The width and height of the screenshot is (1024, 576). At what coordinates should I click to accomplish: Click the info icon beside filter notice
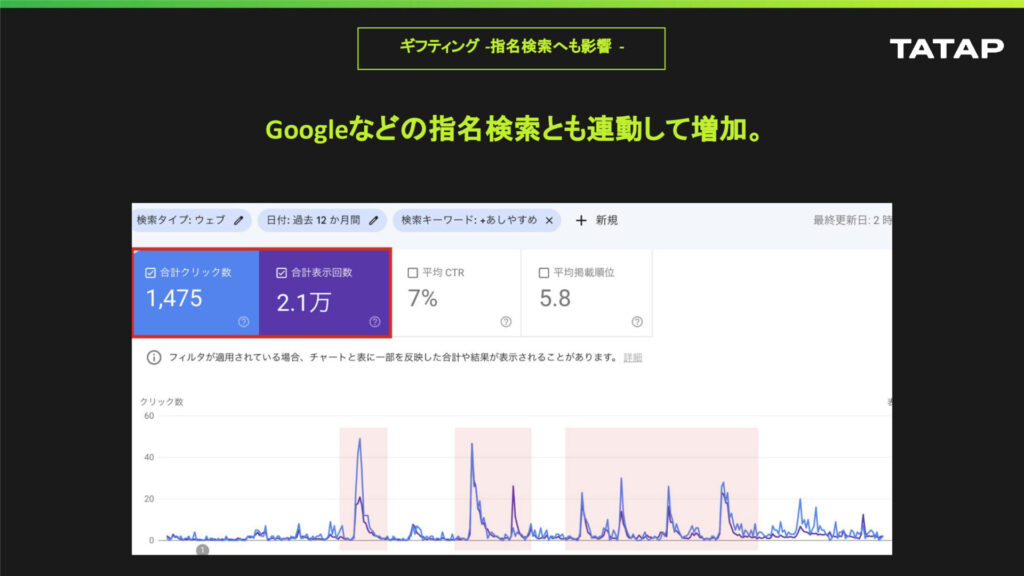(x=154, y=357)
